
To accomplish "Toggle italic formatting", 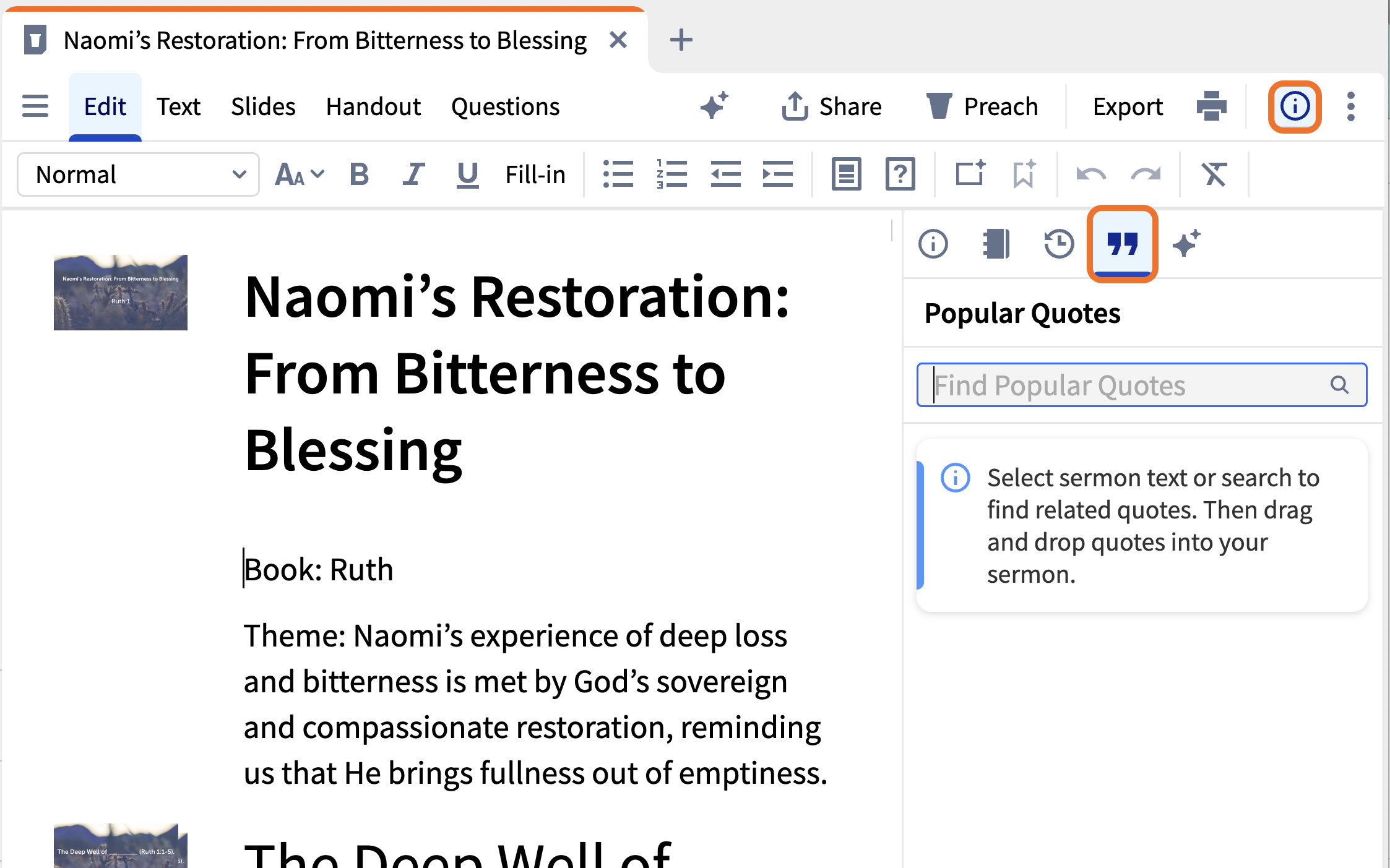I will pos(413,174).
